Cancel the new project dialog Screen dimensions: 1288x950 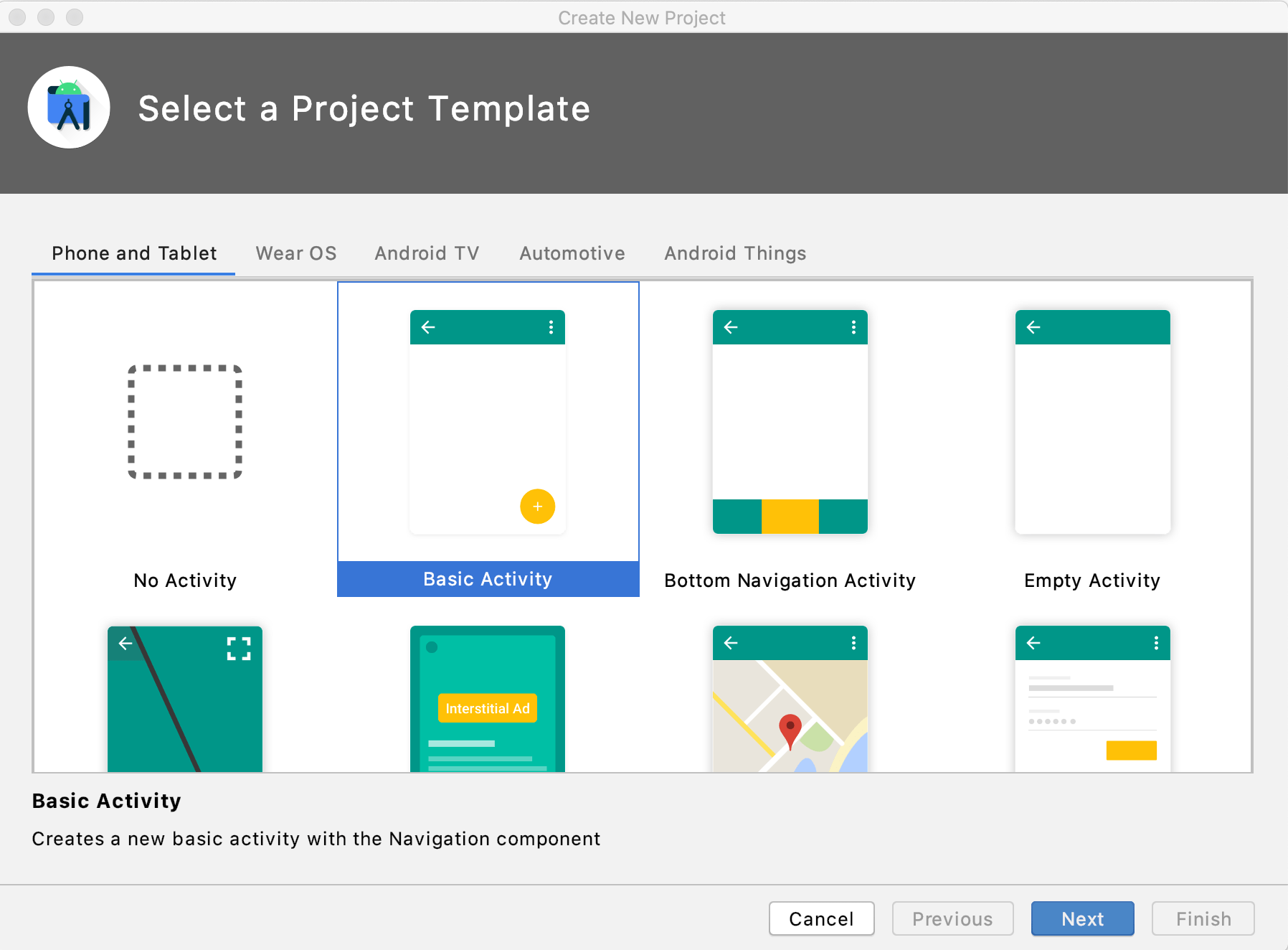(x=821, y=918)
